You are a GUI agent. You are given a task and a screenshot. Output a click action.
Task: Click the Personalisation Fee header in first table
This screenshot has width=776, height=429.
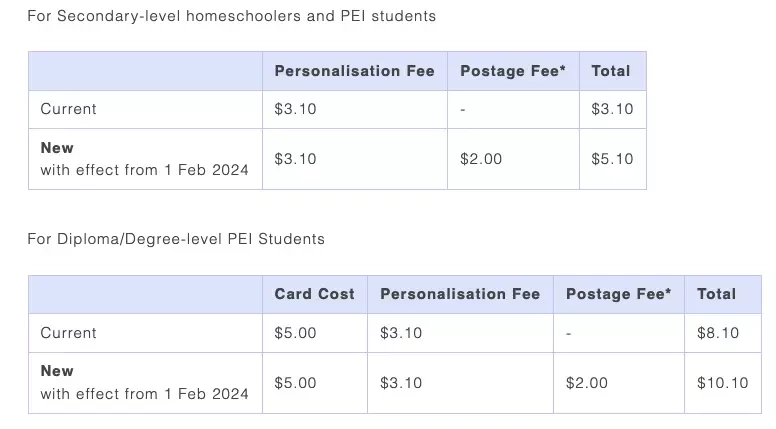(x=354, y=71)
